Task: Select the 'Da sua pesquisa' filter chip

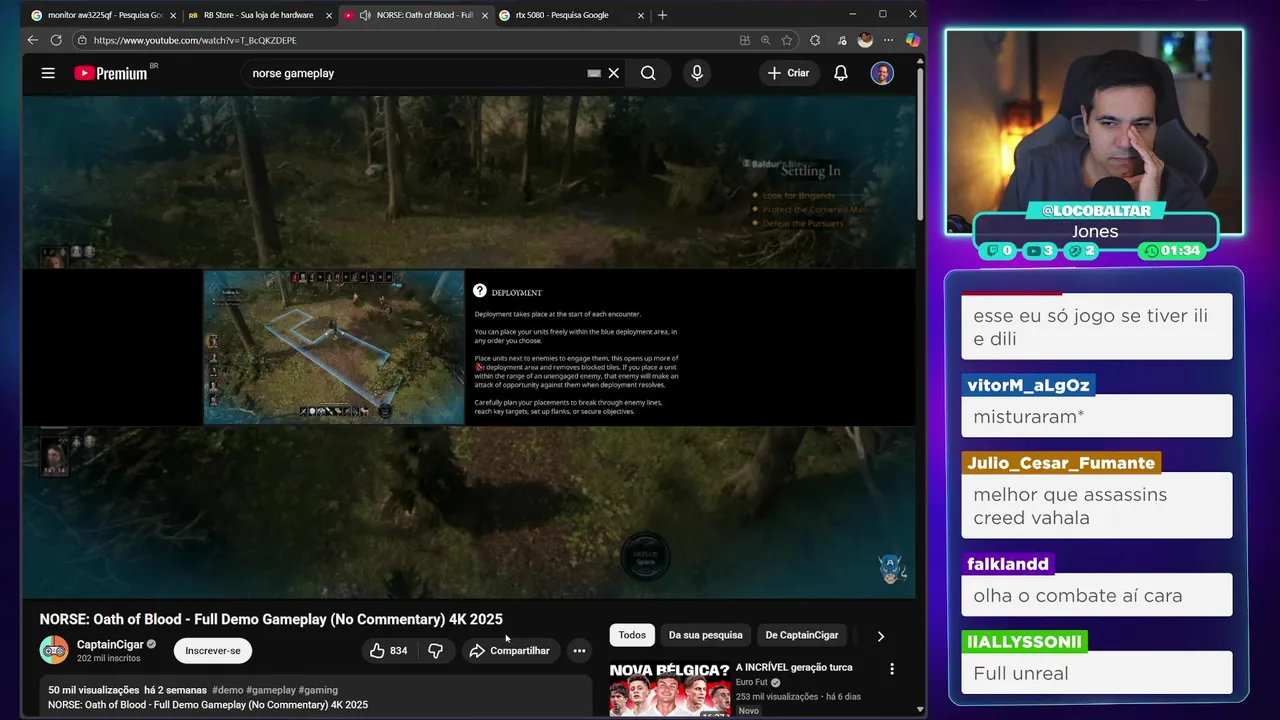Action: [x=706, y=635]
